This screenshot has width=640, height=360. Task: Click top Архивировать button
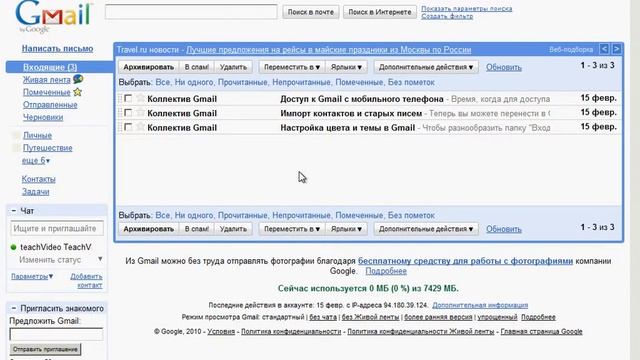point(149,67)
